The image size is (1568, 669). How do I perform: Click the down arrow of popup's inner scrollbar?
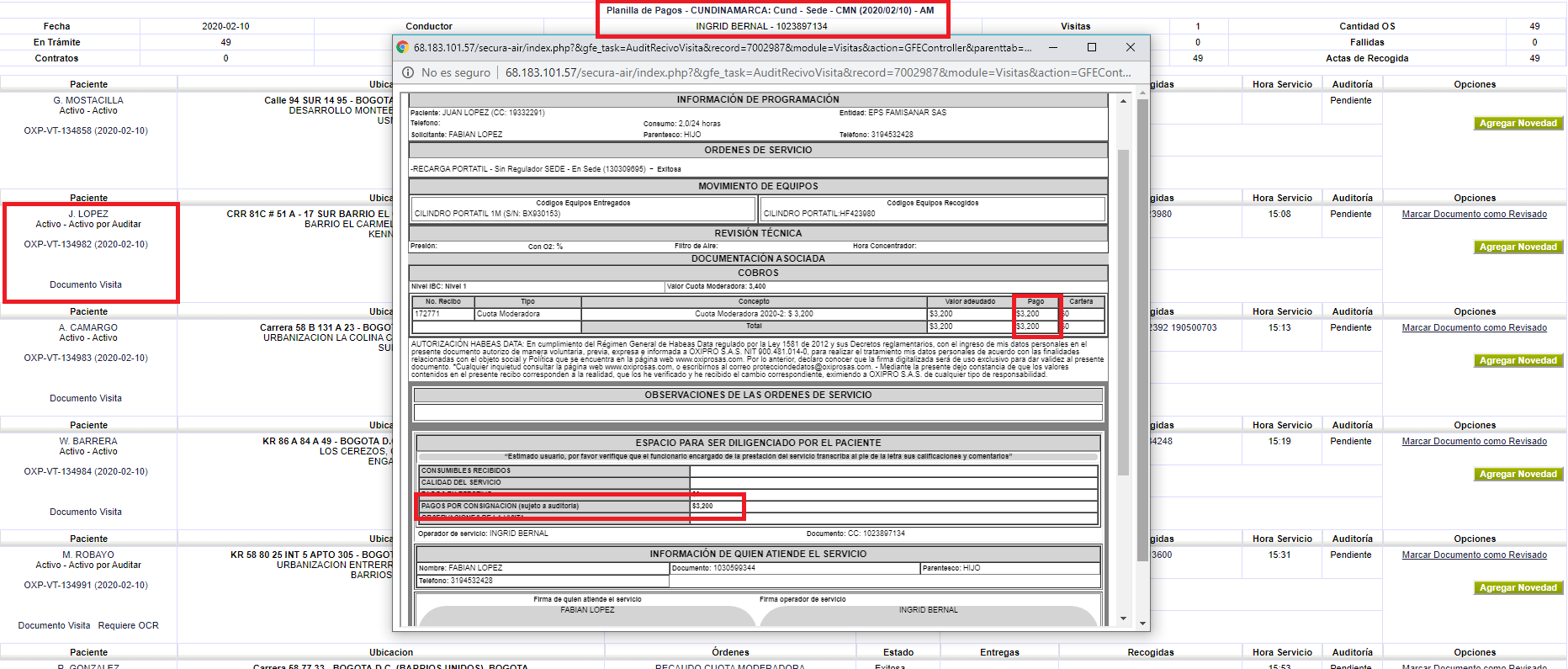pyautogui.click(x=1123, y=619)
